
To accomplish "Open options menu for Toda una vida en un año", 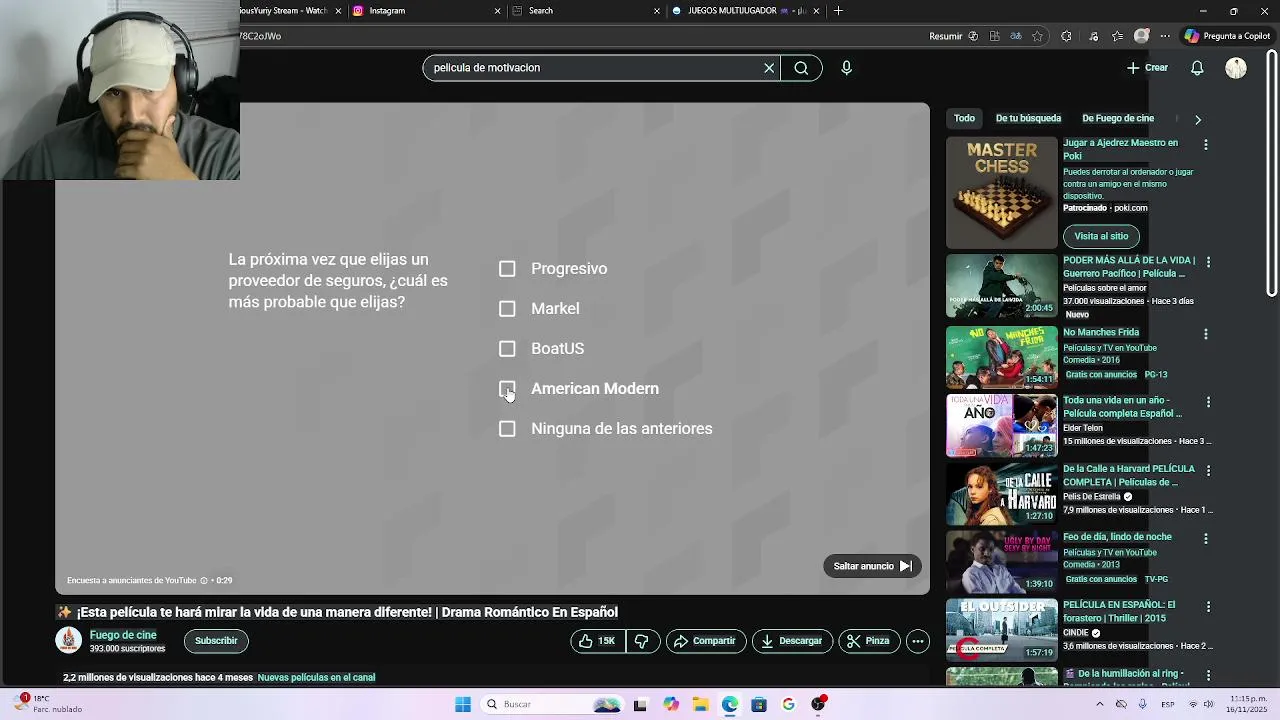I will coord(1208,402).
